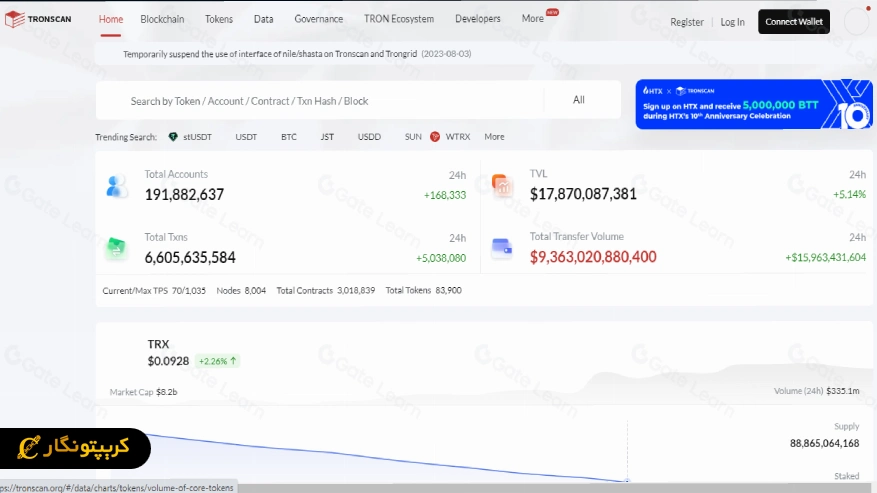Open the HTX 5,000,000 BTT promo banner
The width and height of the screenshot is (877, 493).
click(753, 104)
